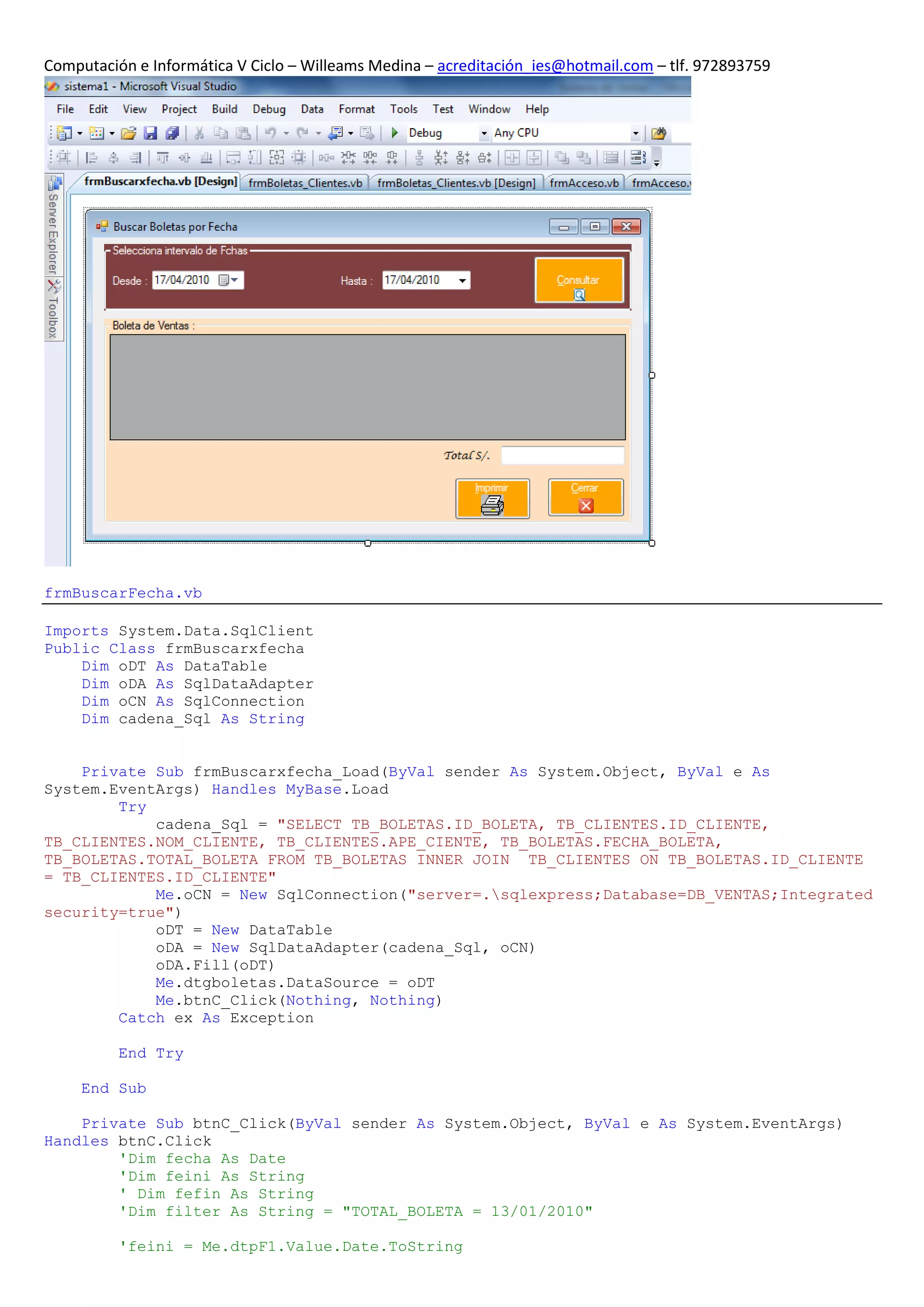Image resolution: width=924 pixels, height=1307 pixels.
Task: Click the New Project icon
Action: [65, 133]
